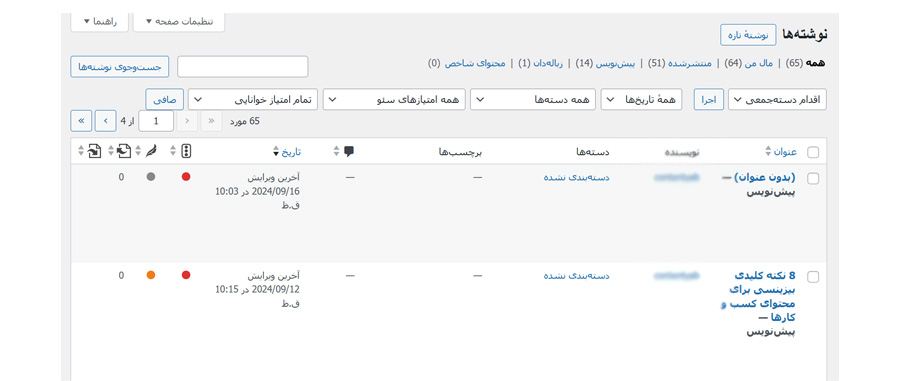Filter by منتشرشده (51)
Image resolution: width=900 pixels, height=381 pixels.
tap(680, 63)
